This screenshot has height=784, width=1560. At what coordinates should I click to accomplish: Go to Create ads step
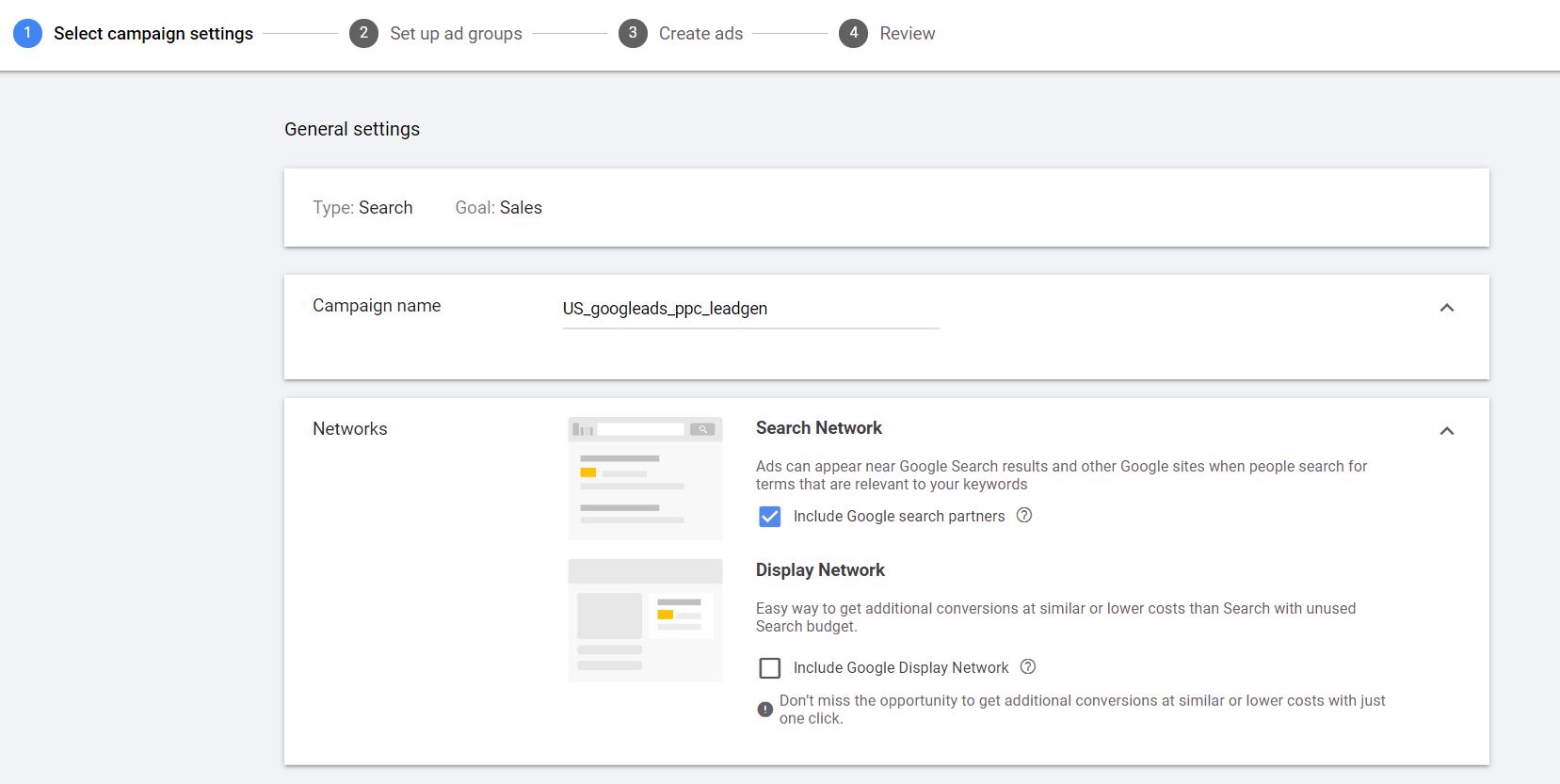(700, 34)
